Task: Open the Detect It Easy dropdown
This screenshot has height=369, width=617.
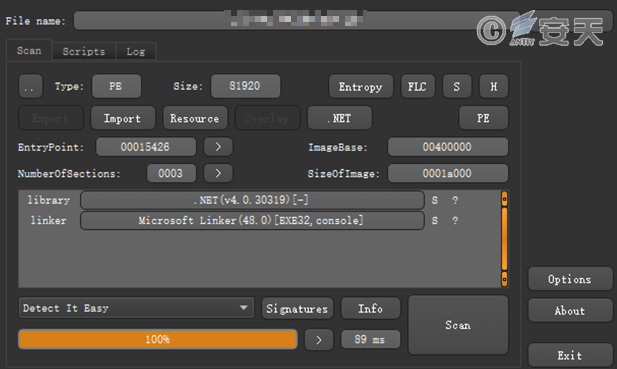Action: pos(136,308)
